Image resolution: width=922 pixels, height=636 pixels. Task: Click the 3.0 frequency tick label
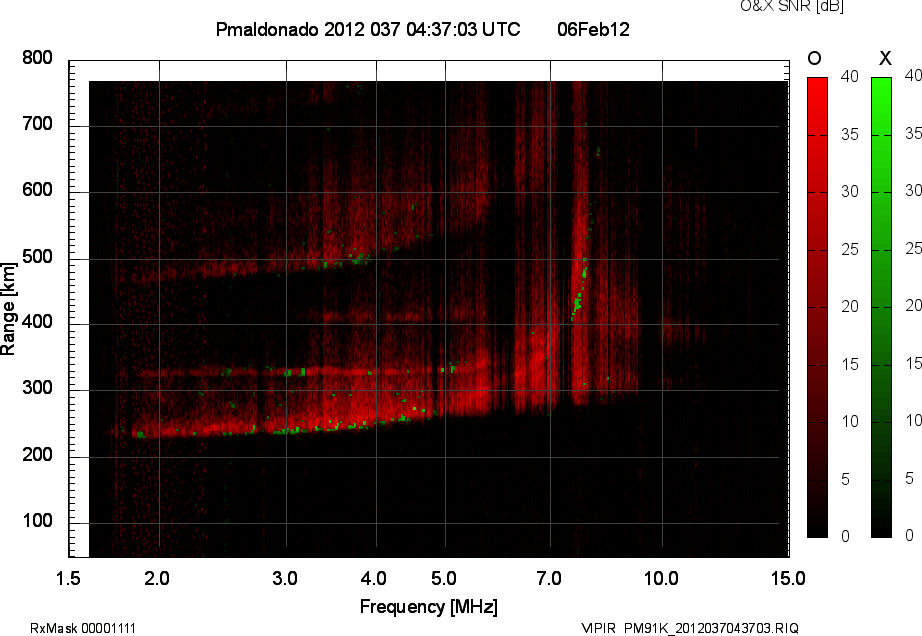tap(285, 578)
